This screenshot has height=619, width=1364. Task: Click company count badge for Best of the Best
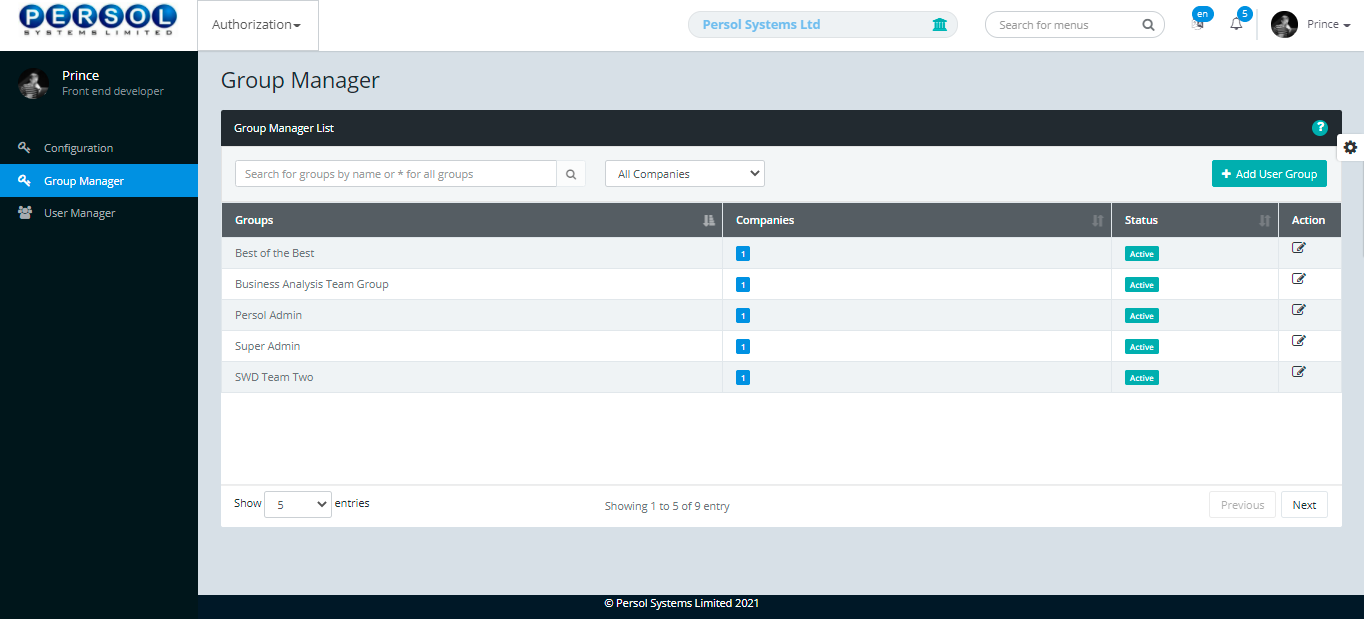(x=742, y=254)
